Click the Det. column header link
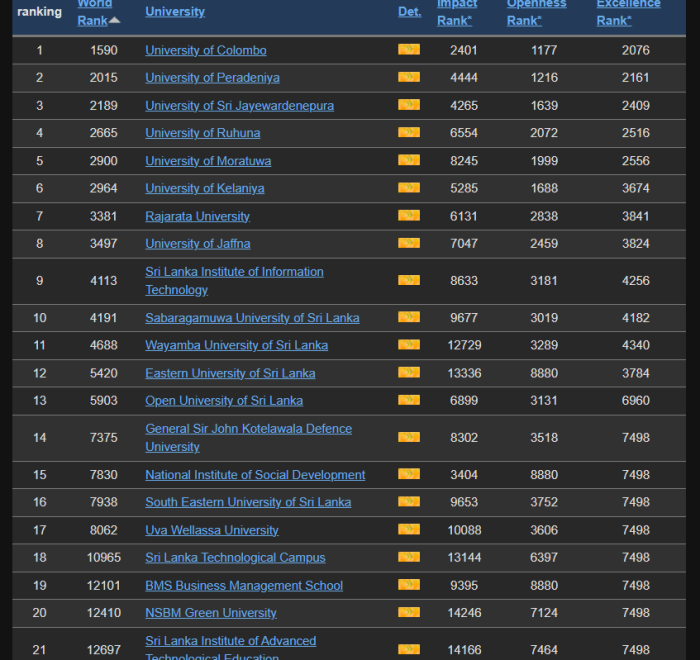This screenshot has width=700, height=660. tap(409, 12)
